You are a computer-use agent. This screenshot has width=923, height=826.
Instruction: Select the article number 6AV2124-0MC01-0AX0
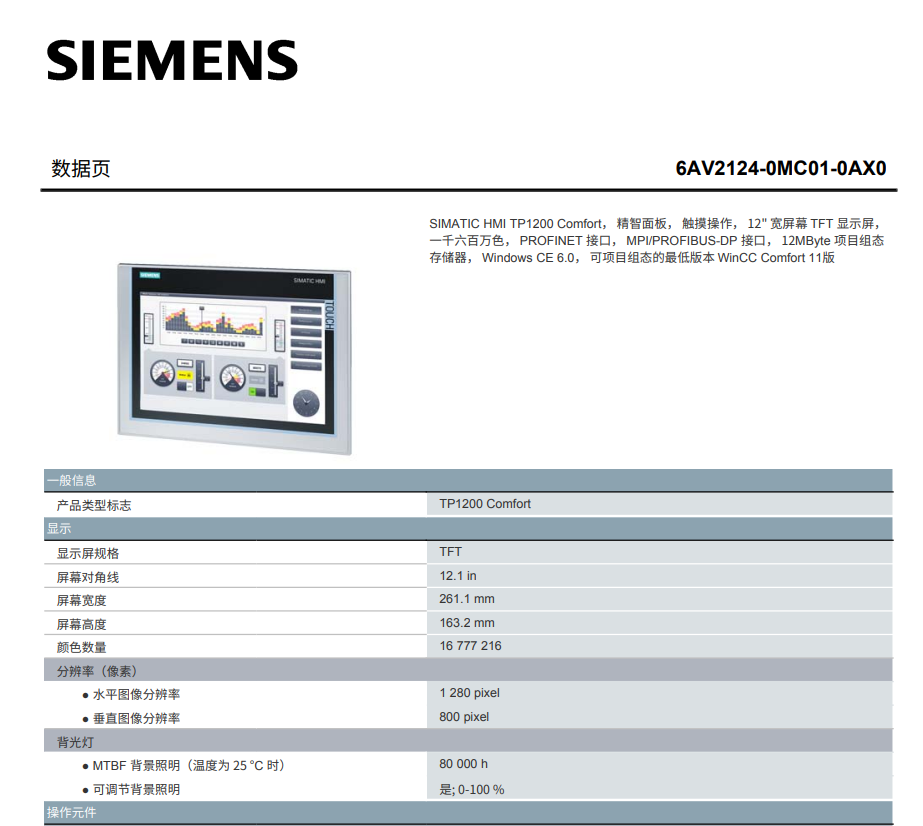coord(780,168)
